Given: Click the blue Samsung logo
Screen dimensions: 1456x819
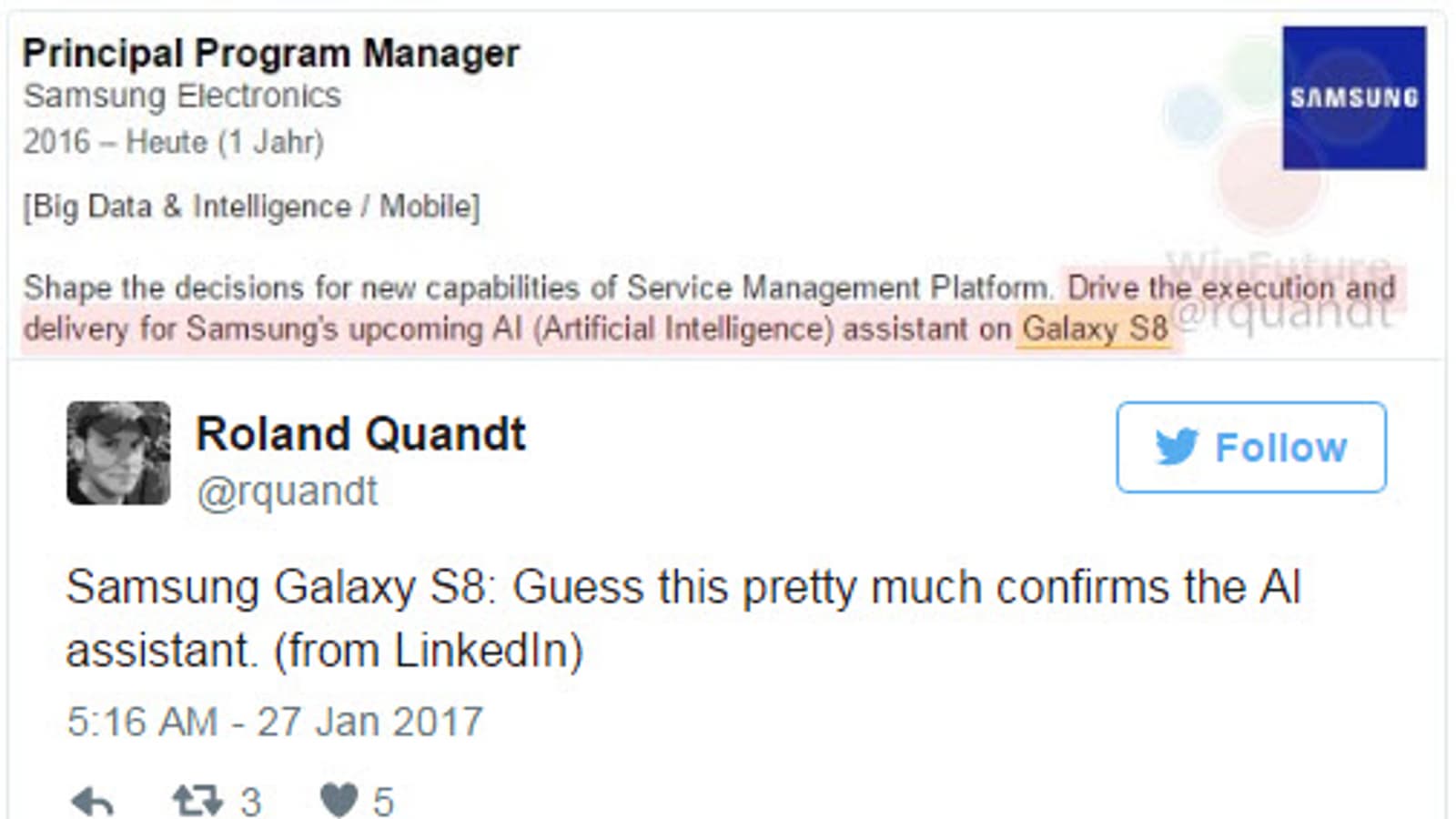Looking at the screenshot, I should click(1353, 97).
